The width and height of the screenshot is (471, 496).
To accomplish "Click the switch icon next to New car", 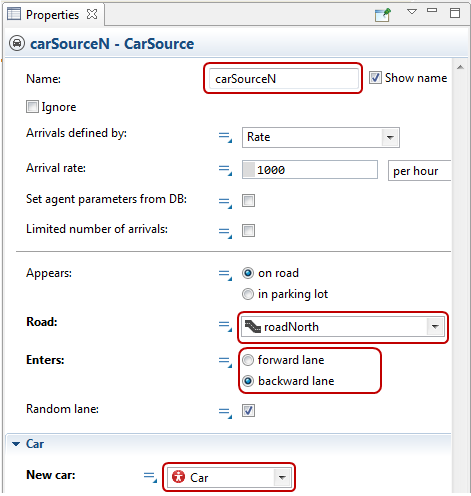I will pos(150,477).
